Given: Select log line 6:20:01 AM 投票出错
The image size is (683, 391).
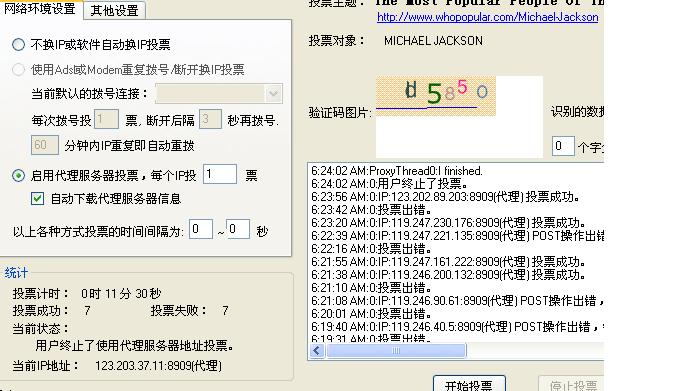Looking at the screenshot, I should (x=372, y=314).
